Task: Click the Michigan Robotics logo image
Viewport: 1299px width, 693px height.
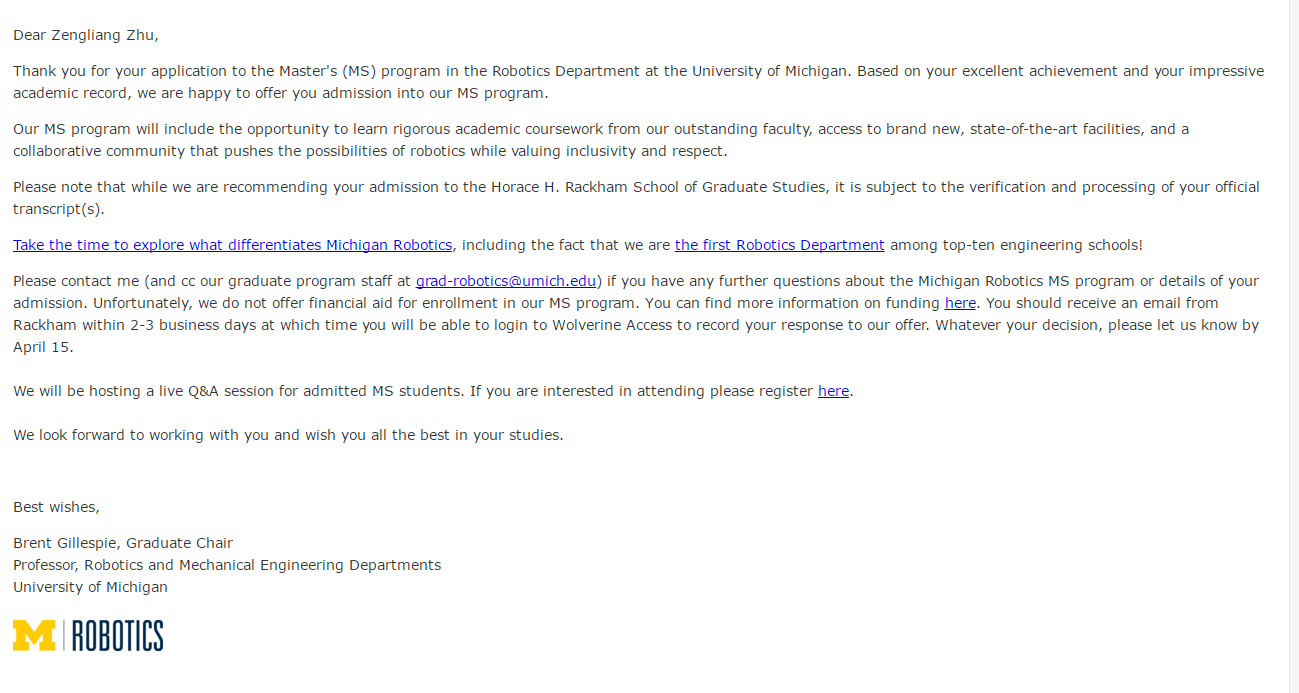Action: click(x=88, y=635)
